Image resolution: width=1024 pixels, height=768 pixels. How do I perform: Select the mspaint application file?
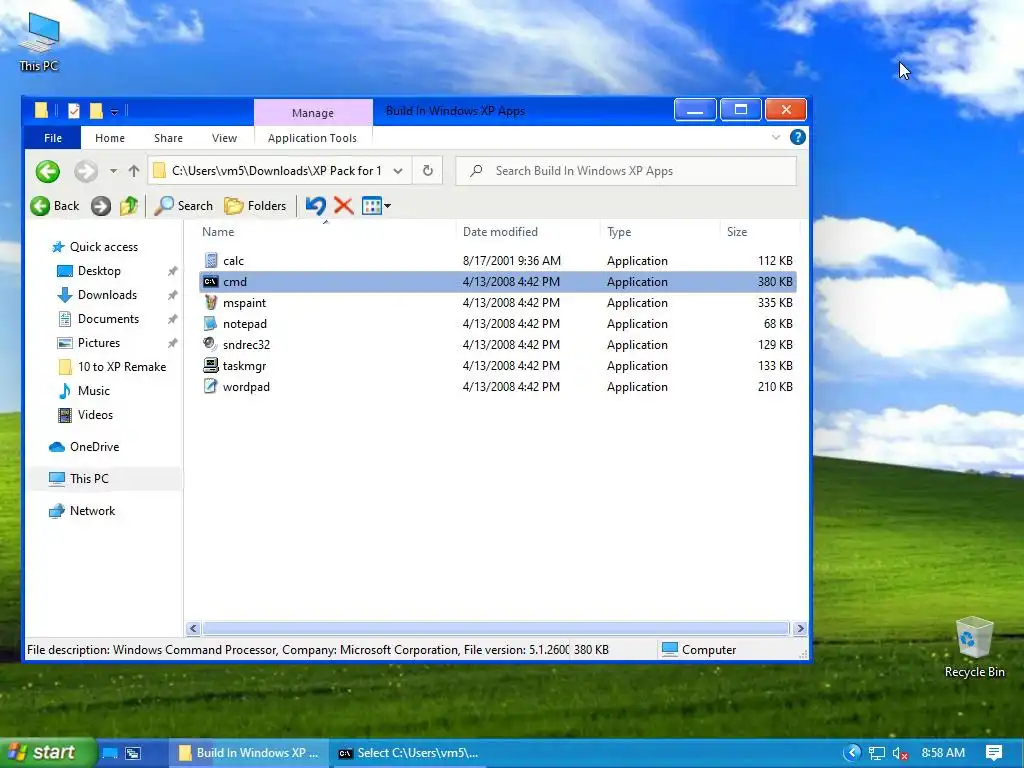pos(498,302)
